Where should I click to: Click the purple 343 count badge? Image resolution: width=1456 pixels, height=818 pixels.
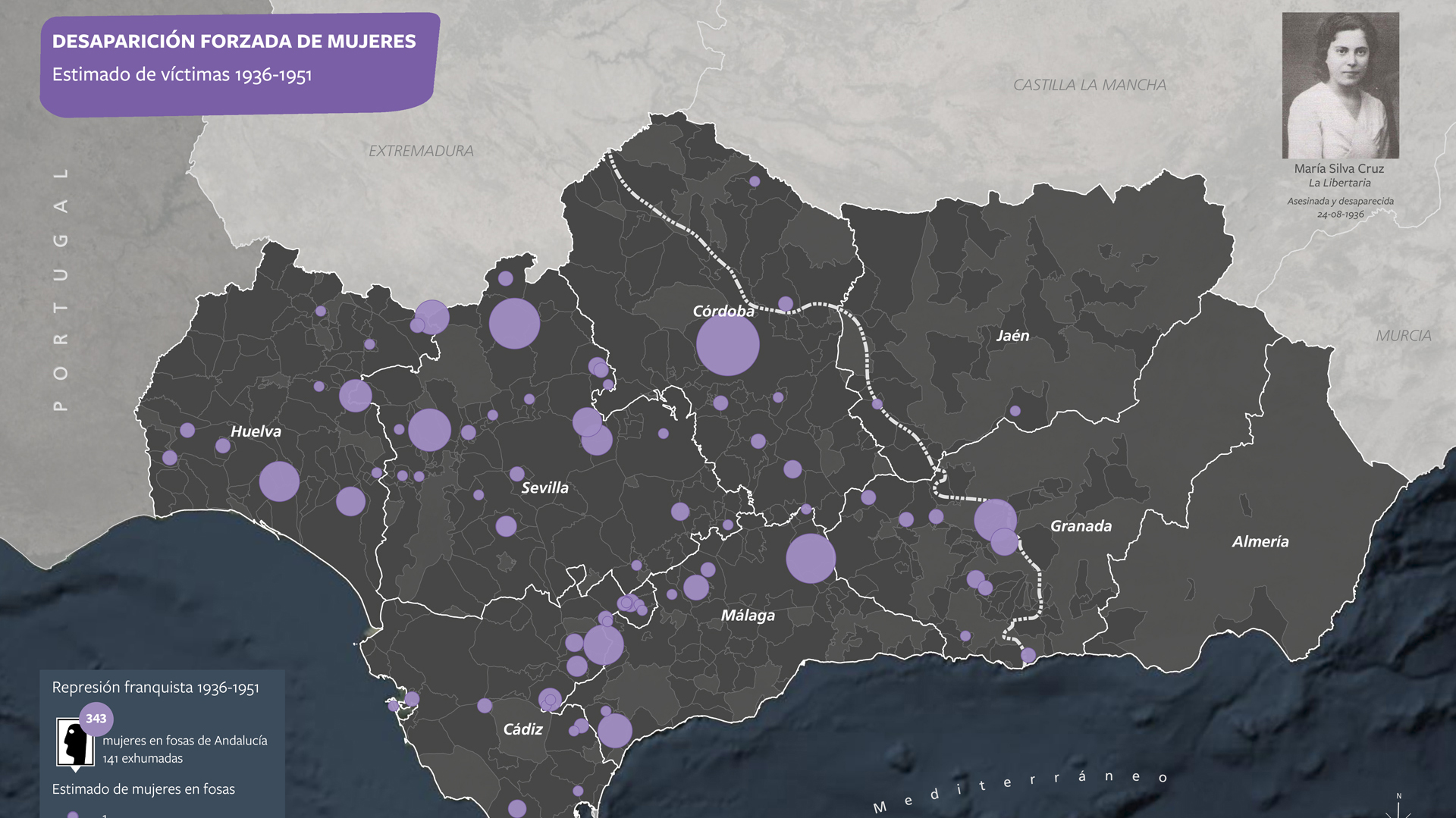[x=96, y=719]
